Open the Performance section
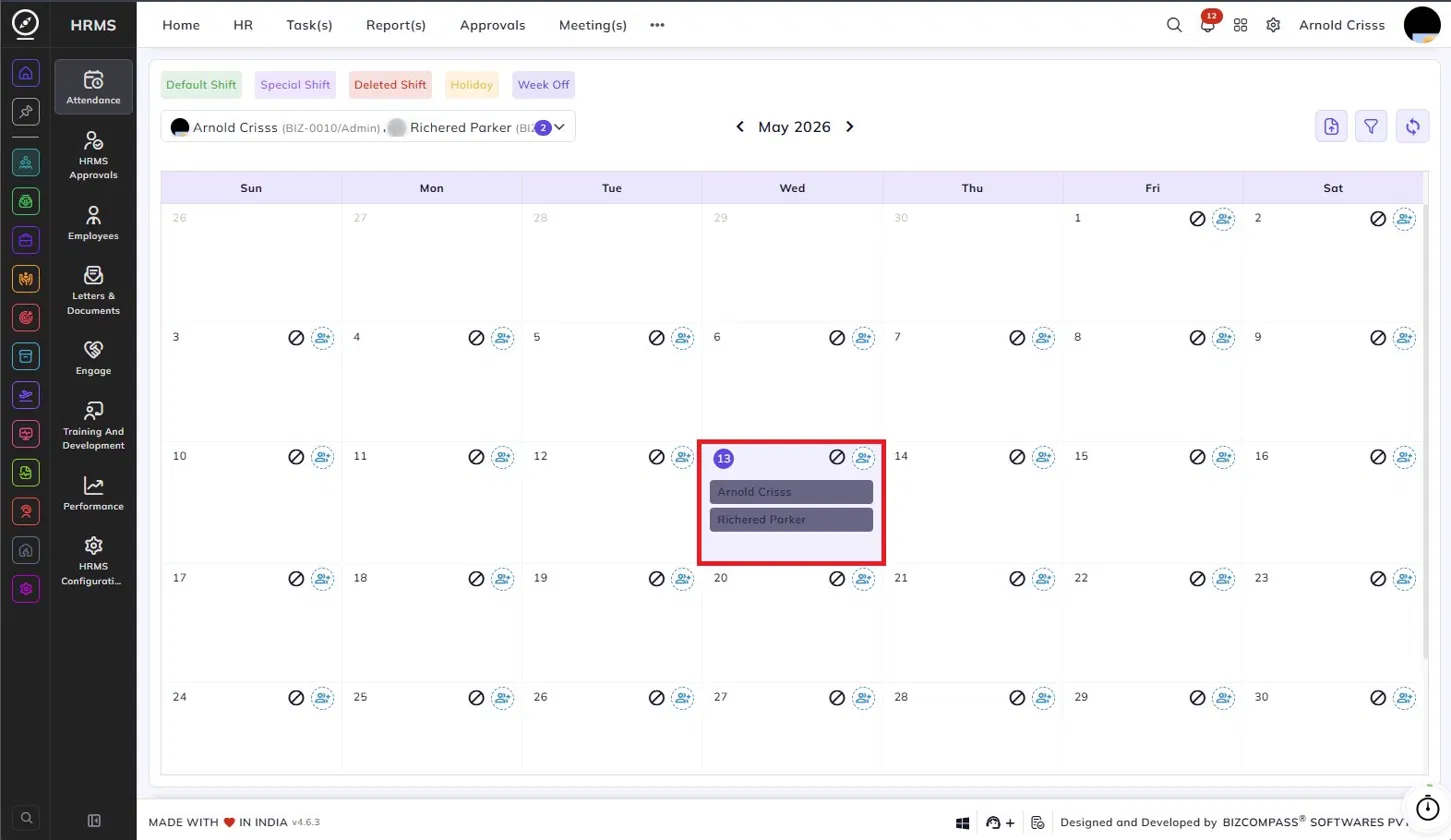 point(94,494)
